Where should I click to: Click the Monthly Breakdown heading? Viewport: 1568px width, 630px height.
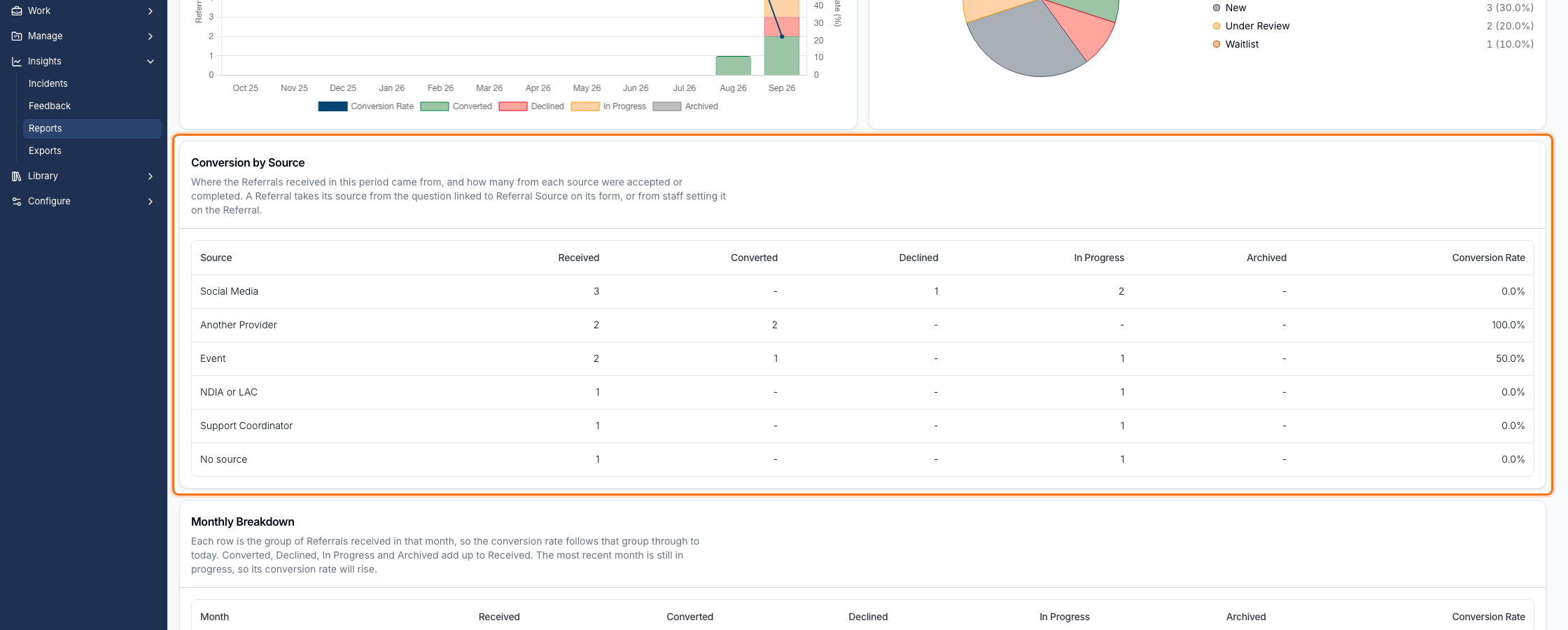click(x=242, y=521)
